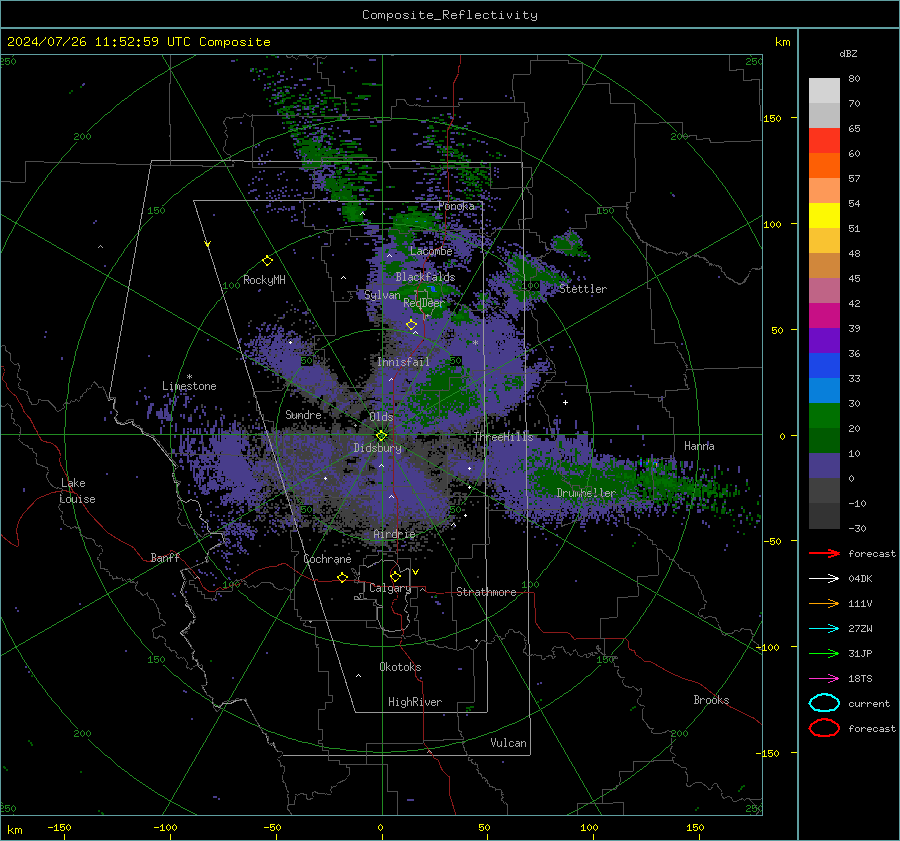
Task: Click the Hanna city label
Action: [x=699, y=445]
